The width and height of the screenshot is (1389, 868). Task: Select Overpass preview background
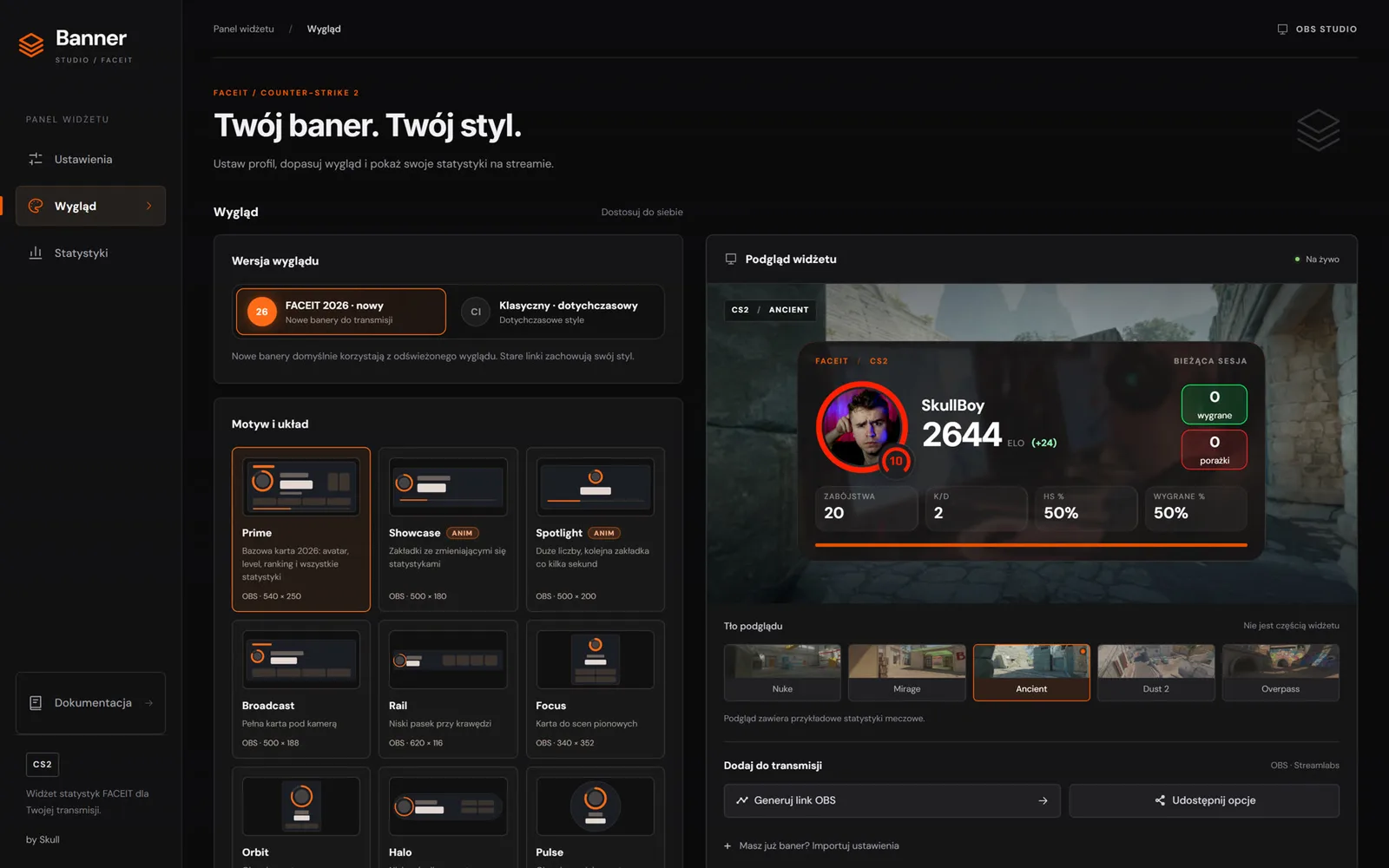pos(1280,673)
